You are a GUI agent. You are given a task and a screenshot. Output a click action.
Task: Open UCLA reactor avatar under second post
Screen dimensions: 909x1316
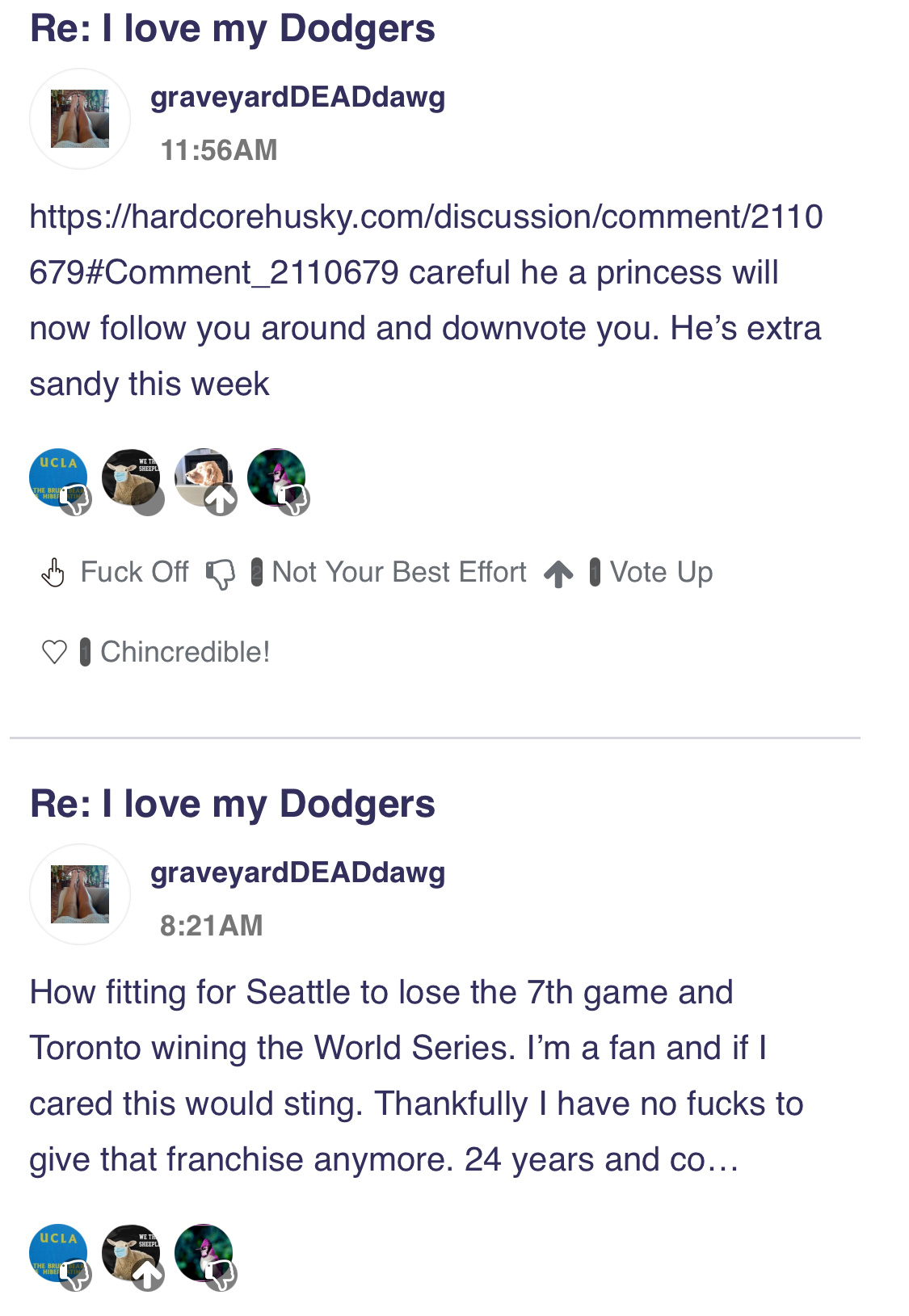(x=58, y=1253)
